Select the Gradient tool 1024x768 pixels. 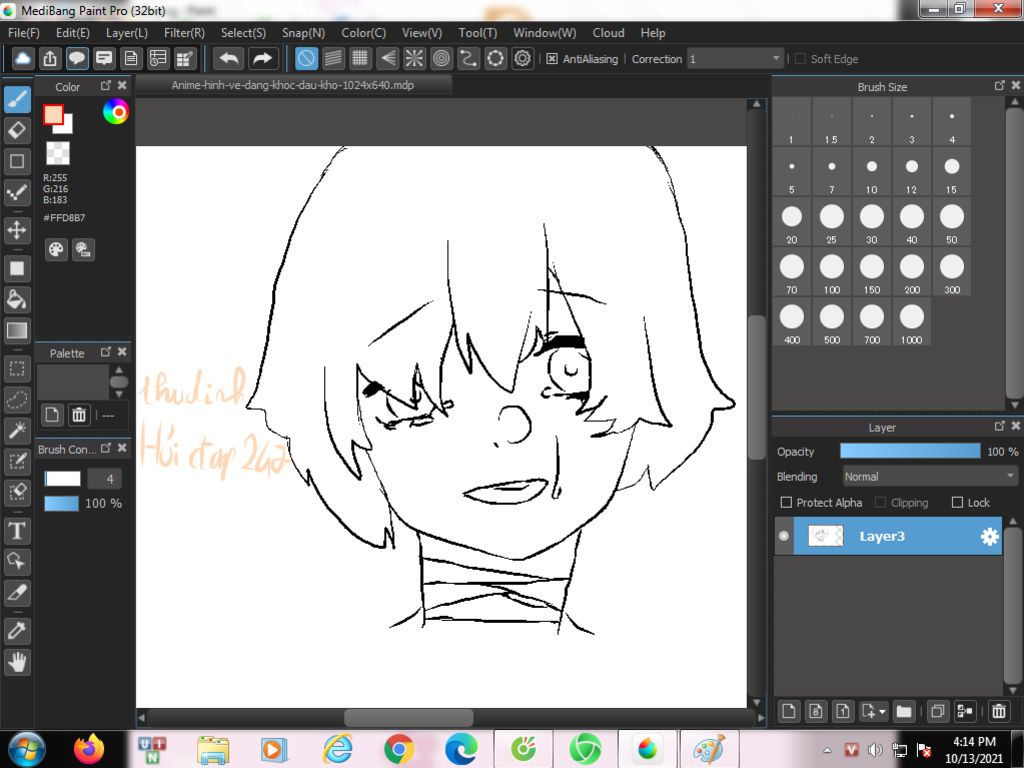(x=17, y=330)
